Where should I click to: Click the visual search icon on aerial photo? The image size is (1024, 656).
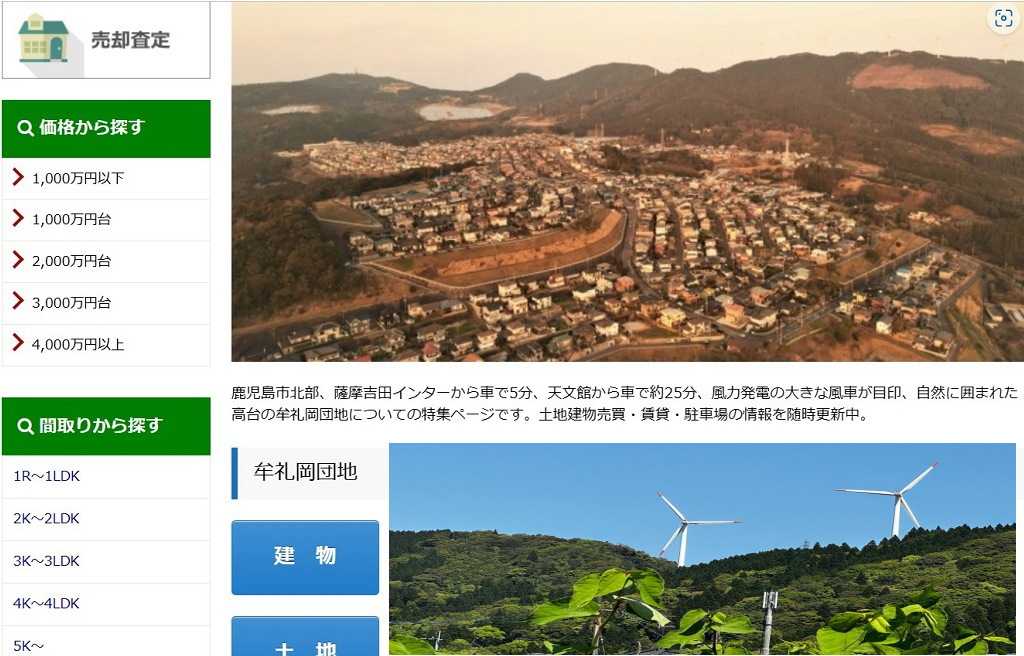point(1002,18)
